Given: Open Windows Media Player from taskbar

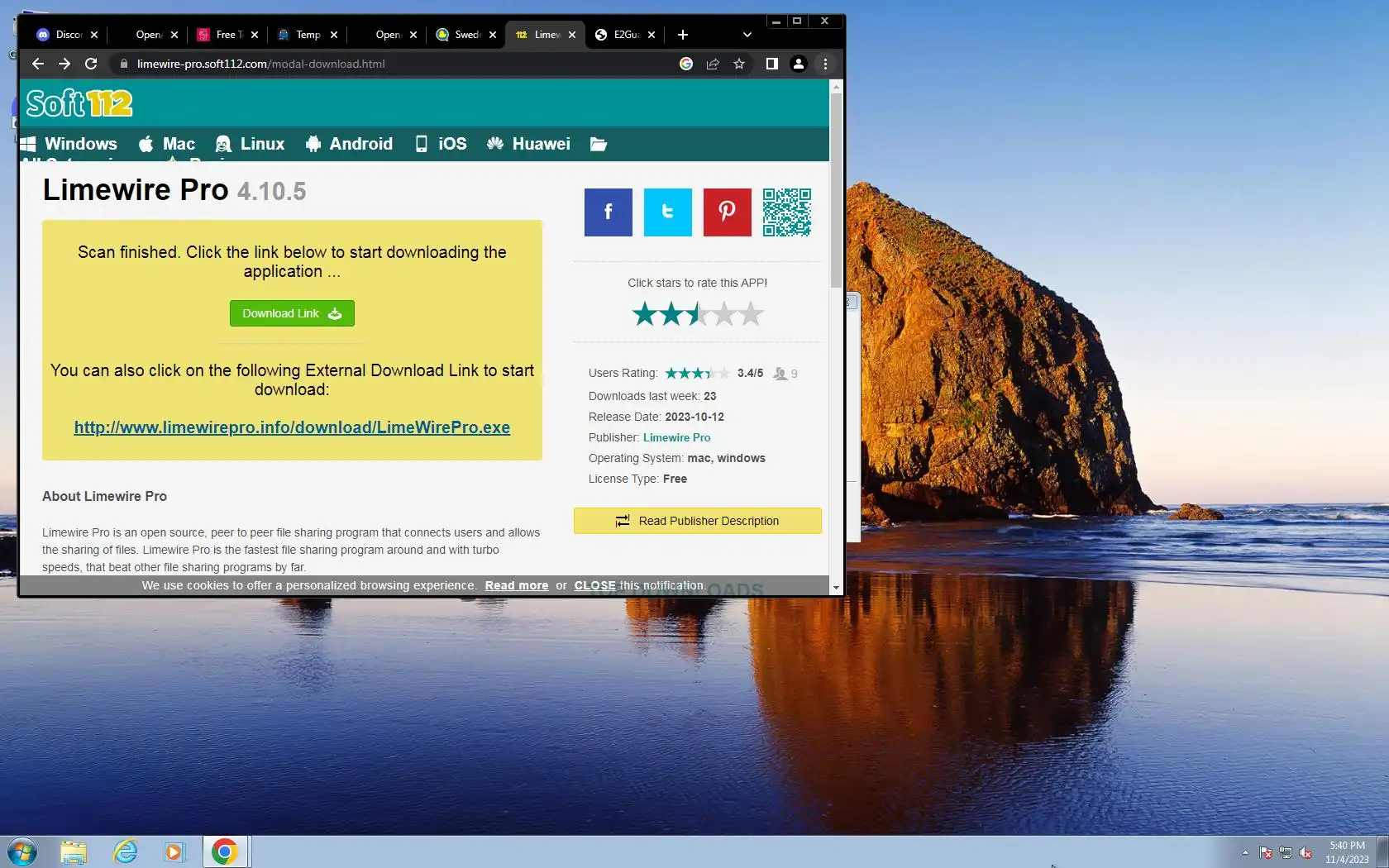Looking at the screenshot, I should (x=174, y=851).
